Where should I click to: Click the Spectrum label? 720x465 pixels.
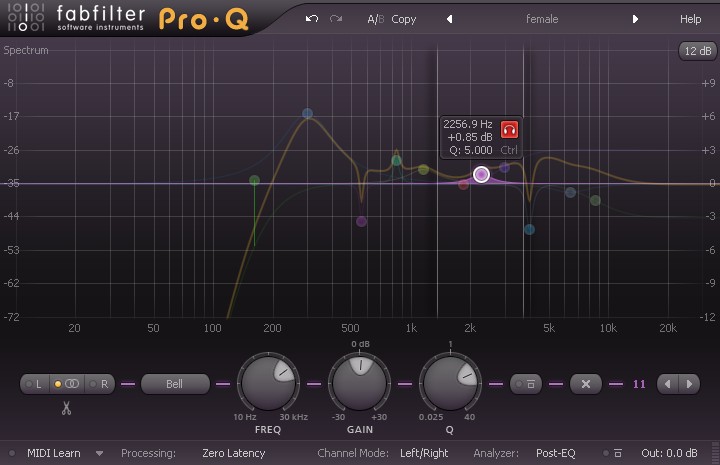[26, 50]
